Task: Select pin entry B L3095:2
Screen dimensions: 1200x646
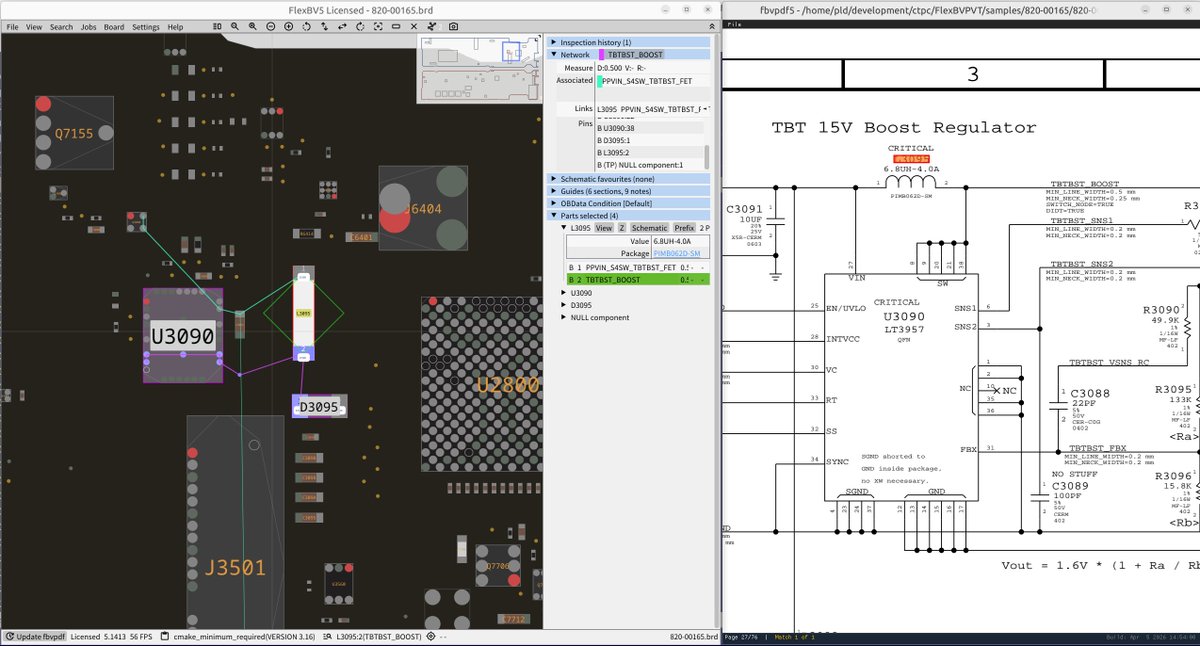Action: tap(650, 152)
